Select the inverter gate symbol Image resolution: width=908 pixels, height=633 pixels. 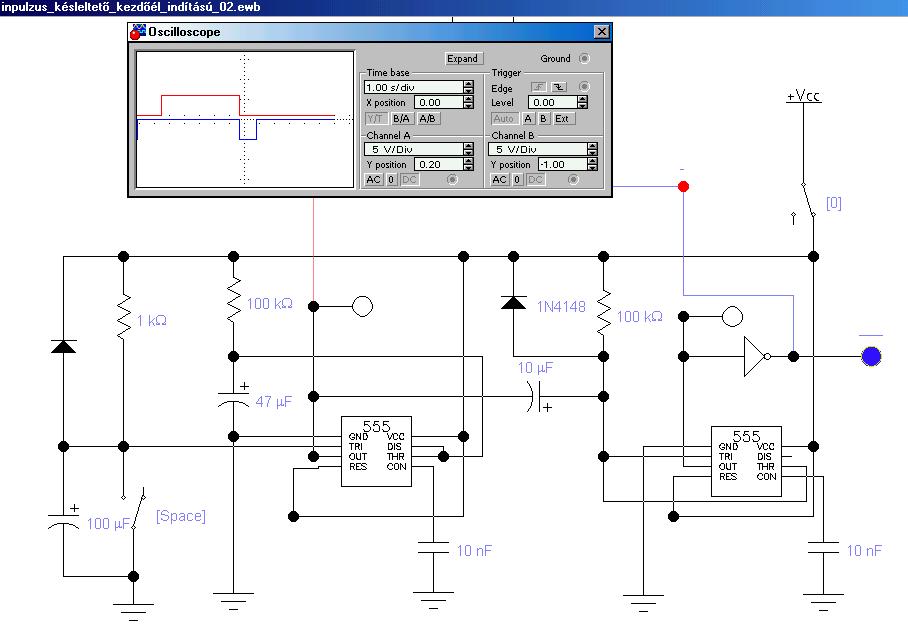point(756,356)
